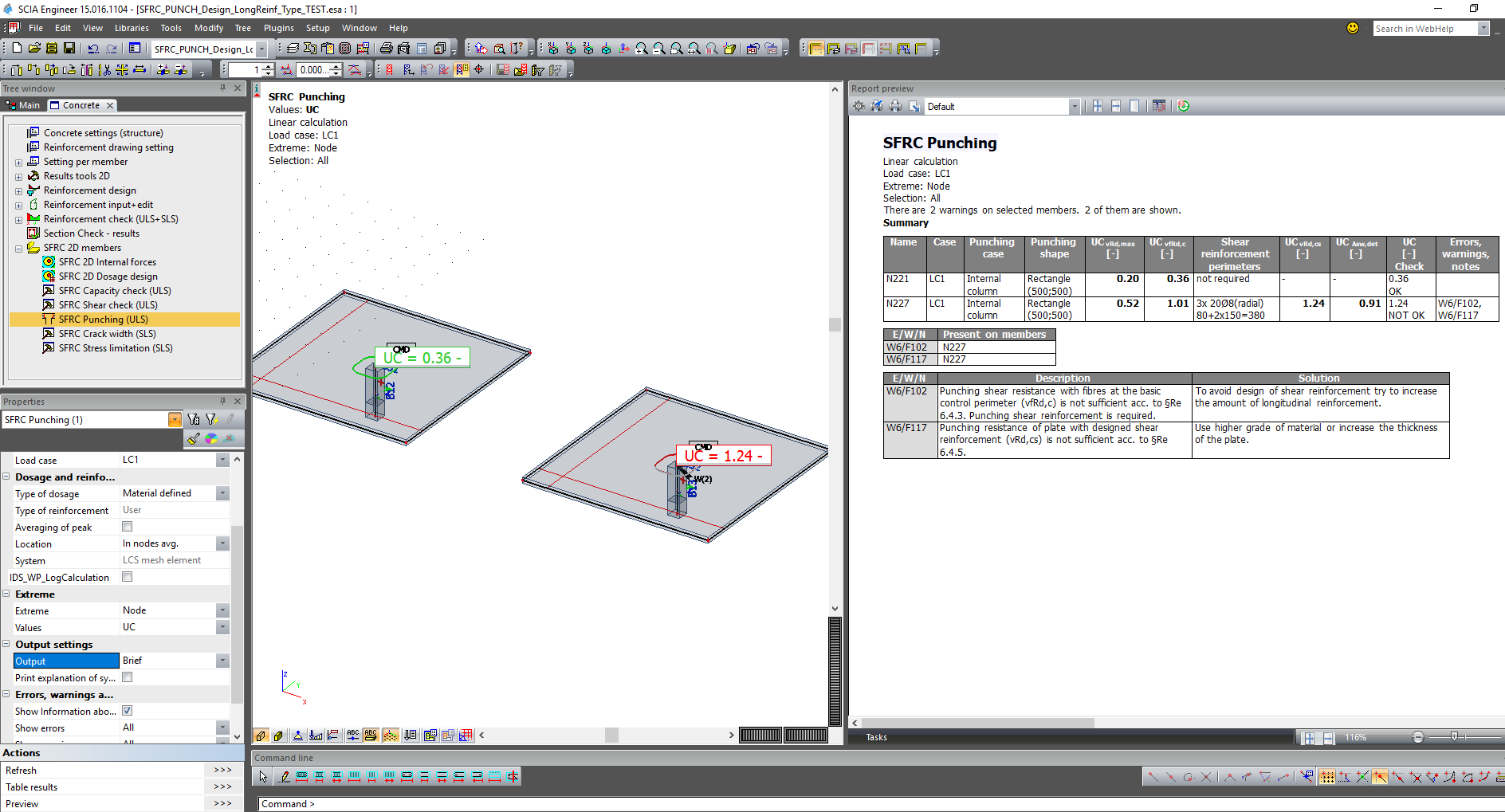1505x812 pixels.
Task: Collapse the Output settings group
Action: 6,644
